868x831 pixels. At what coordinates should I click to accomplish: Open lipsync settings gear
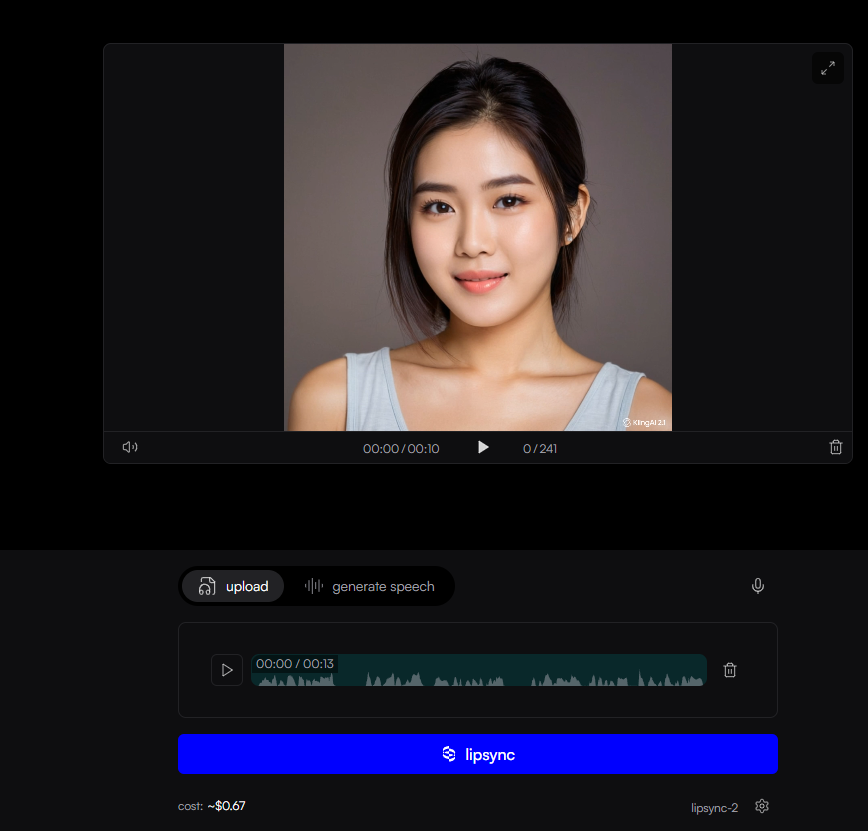coord(762,806)
